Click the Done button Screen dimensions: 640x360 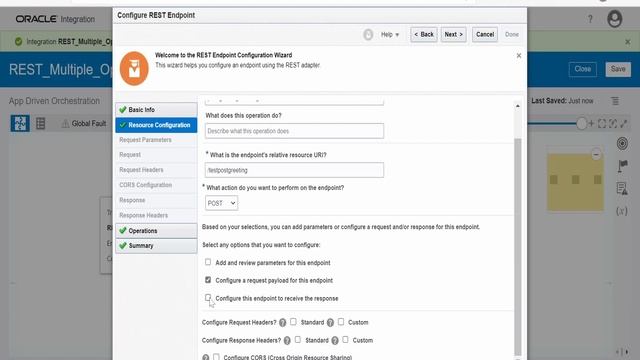point(512,35)
